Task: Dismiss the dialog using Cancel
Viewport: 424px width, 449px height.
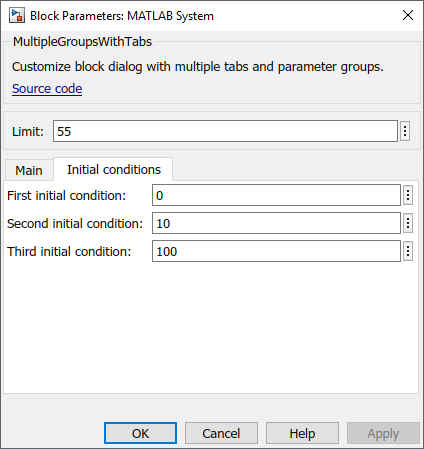Action: tap(221, 433)
